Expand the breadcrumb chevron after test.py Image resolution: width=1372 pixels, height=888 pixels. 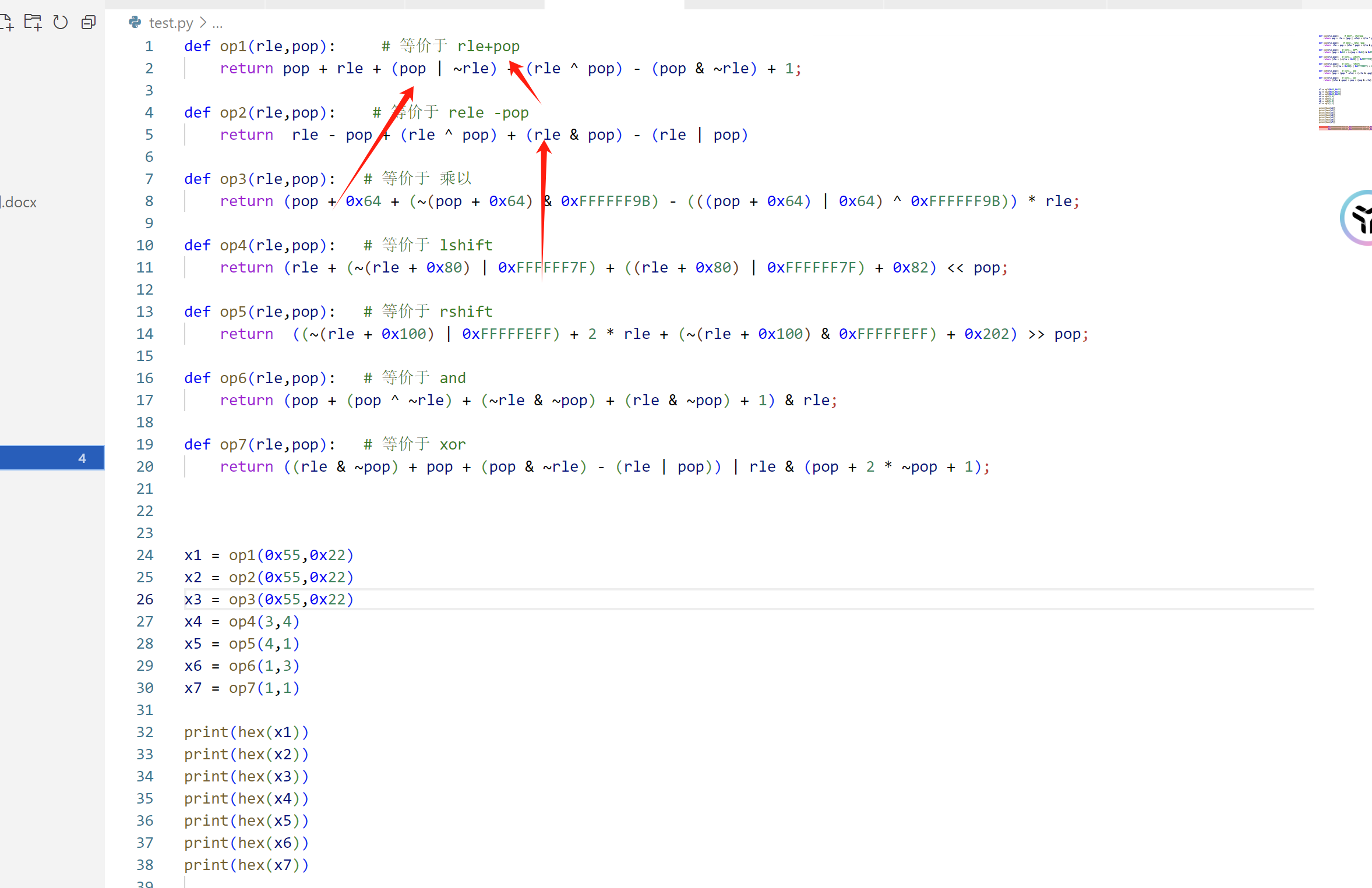203,23
